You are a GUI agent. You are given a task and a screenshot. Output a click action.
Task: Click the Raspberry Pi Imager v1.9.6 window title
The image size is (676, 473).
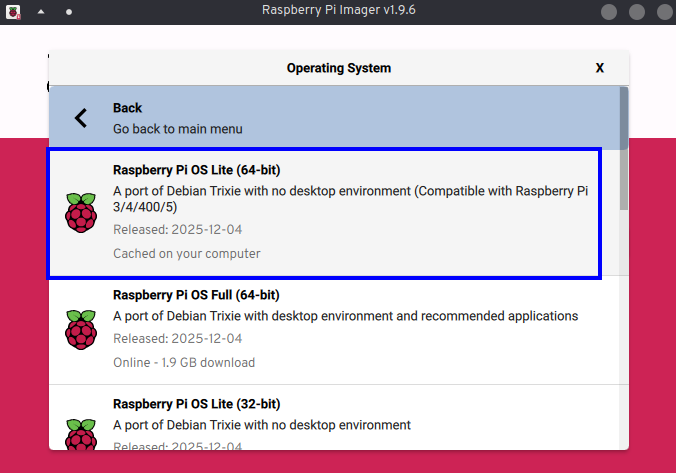point(338,11)
